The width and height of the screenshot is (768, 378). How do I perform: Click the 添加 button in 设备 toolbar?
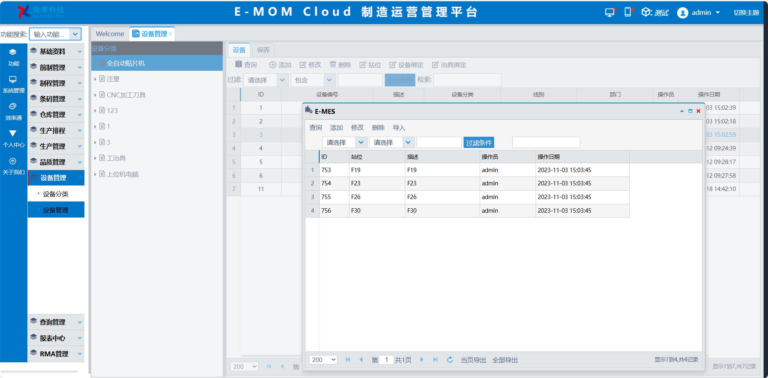pos(281,65)
